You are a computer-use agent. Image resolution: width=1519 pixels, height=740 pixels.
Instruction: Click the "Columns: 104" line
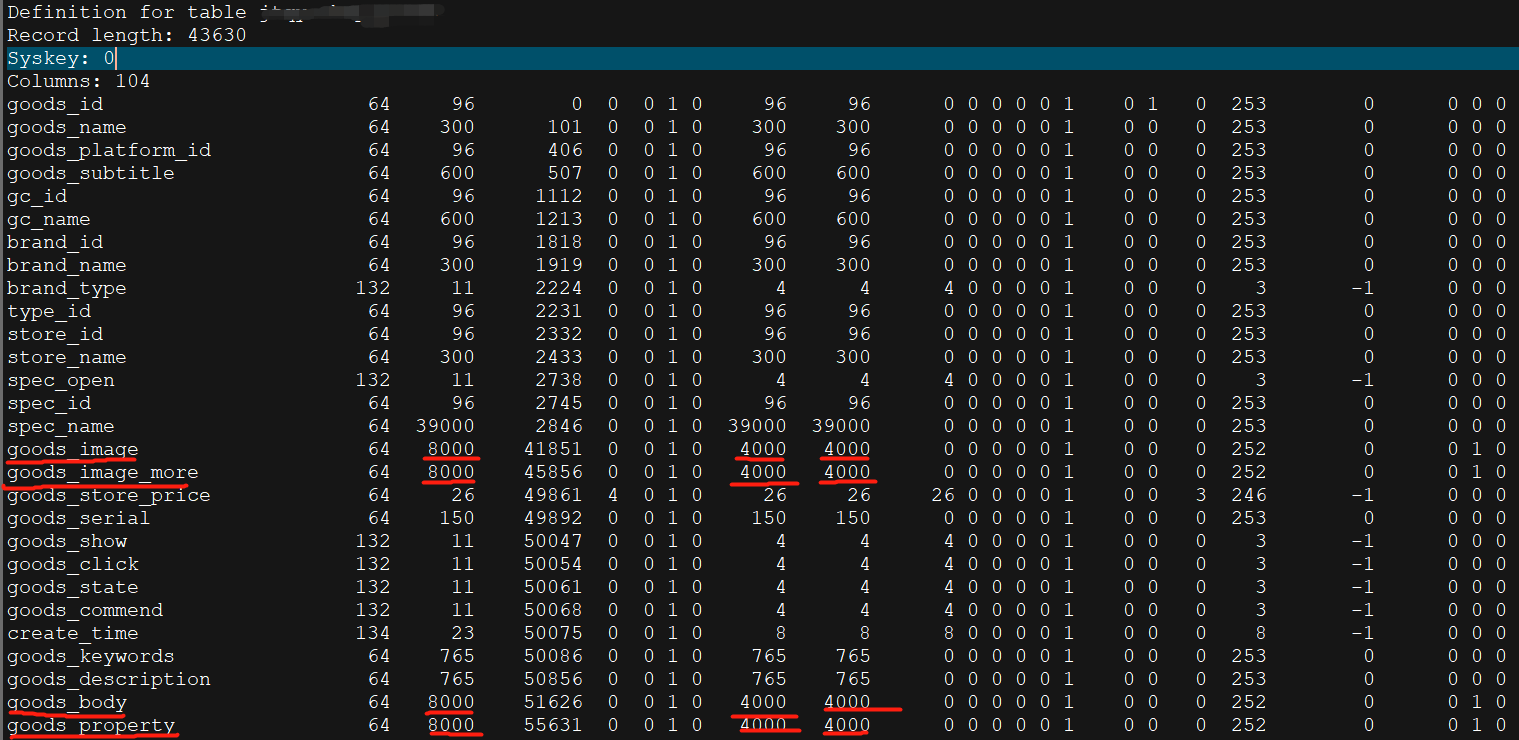coord(78,82)
